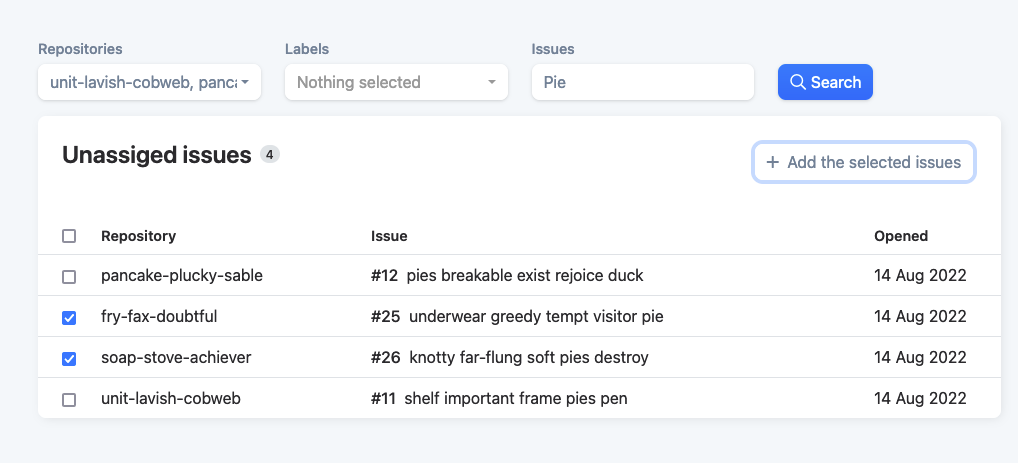Viewport: 1018px width, 463px height.
Task: Click the Labels dropdown caret arrow
Action: pyautogui.click(x=491, y=82)
